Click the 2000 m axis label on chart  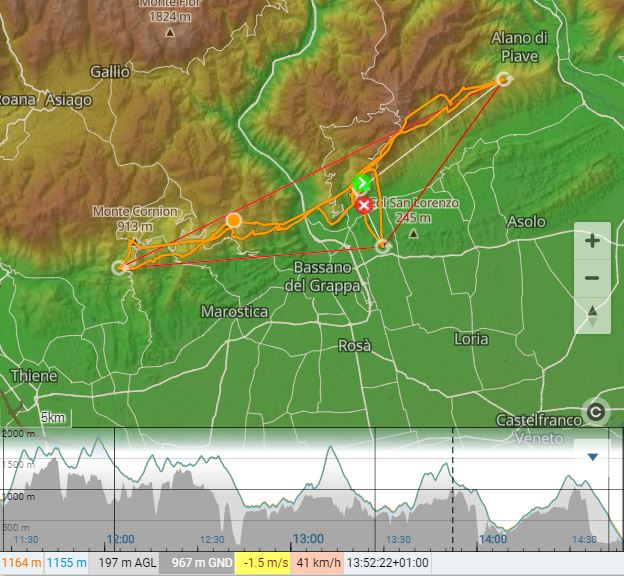(18, 433)
